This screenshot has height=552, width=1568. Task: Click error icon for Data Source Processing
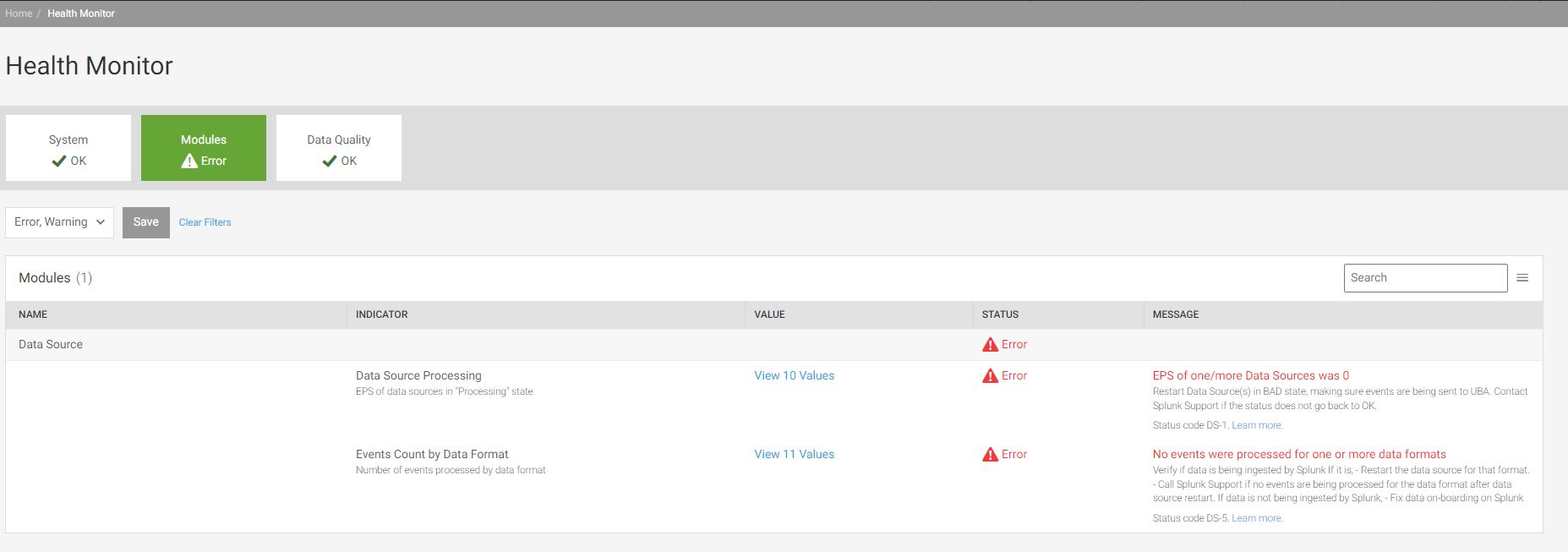click(990, 376)
